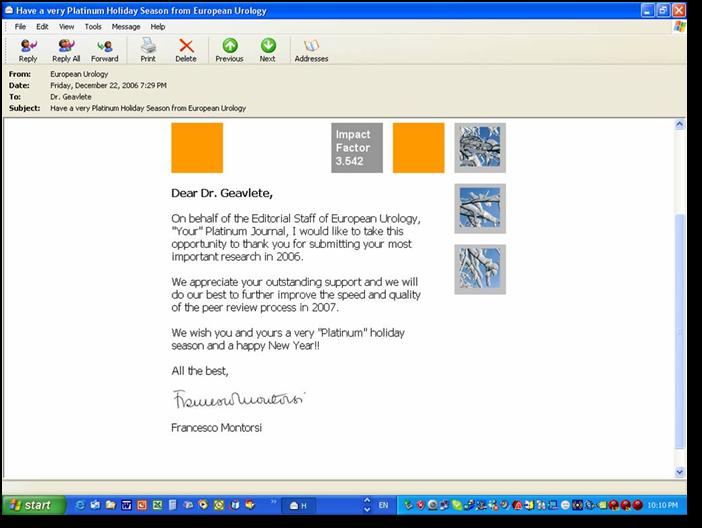Click the Reply button
Screen dimensions: 702x528
tap(28, 50)
